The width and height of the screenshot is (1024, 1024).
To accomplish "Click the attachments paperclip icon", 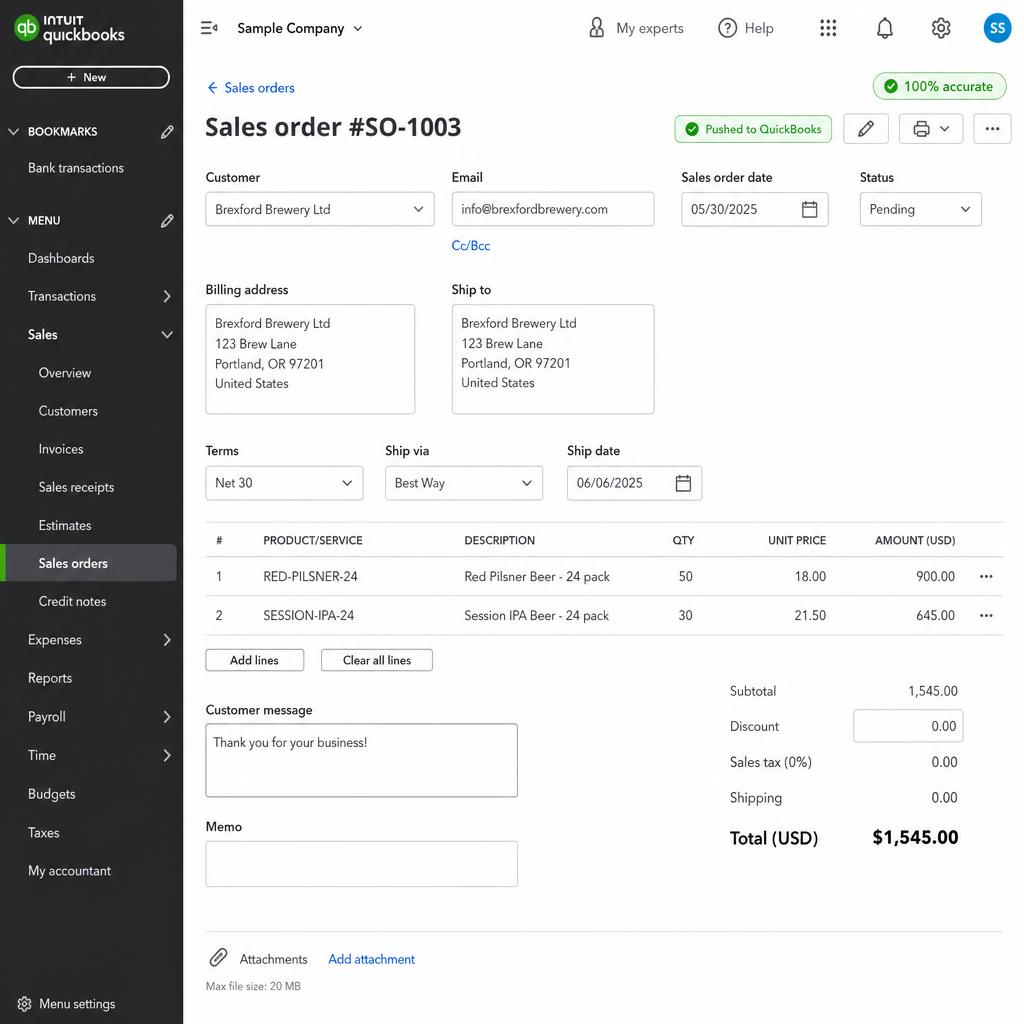I will (218, 957).
